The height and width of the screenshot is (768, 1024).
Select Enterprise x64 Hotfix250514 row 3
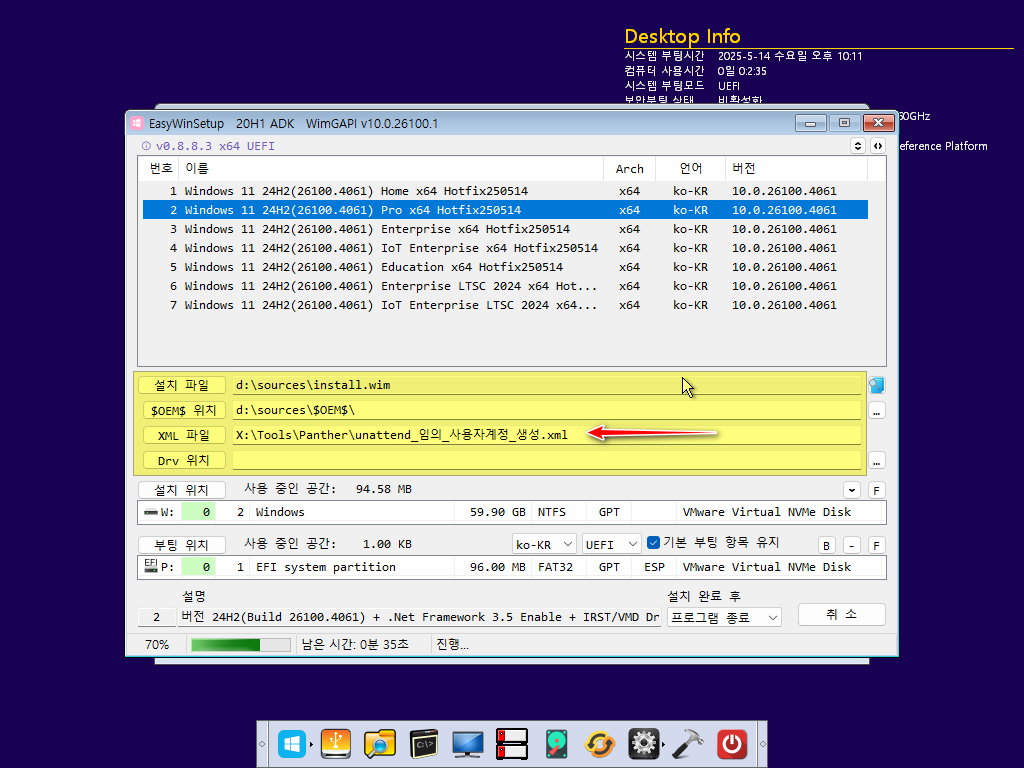pos(505,229)
